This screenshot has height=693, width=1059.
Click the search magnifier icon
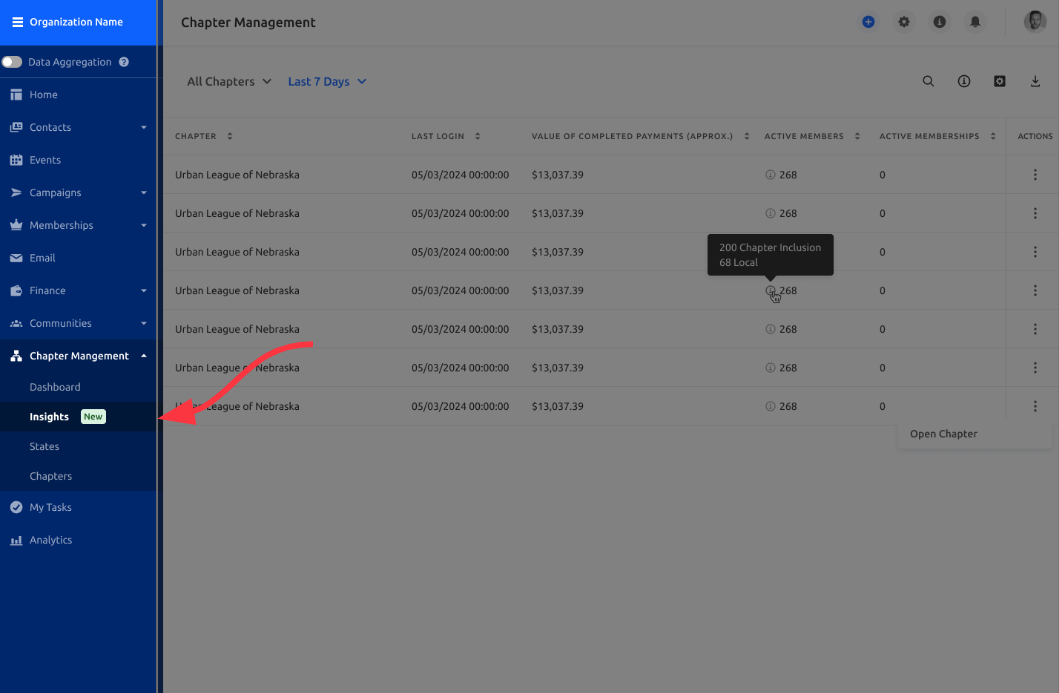coord(928,81)
